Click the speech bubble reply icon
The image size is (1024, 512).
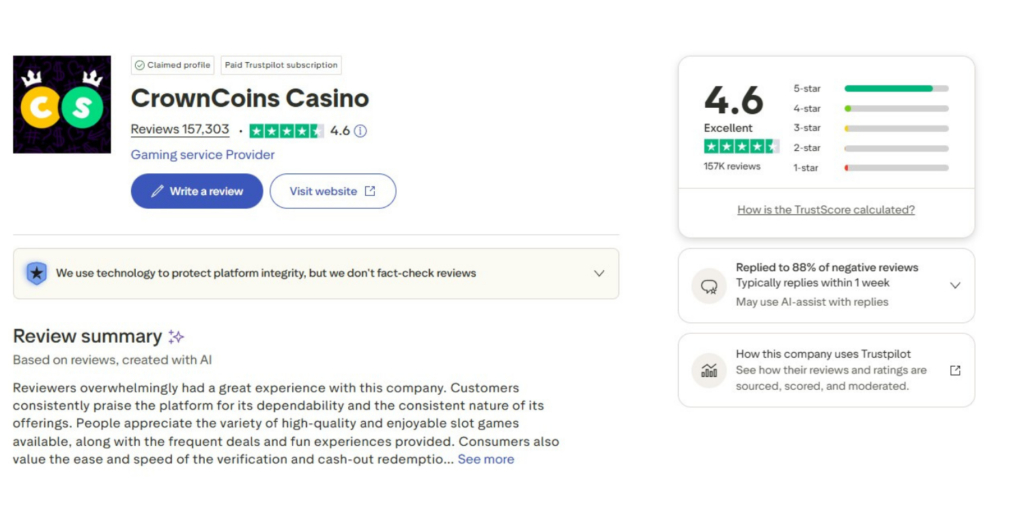tap(709, 286)
